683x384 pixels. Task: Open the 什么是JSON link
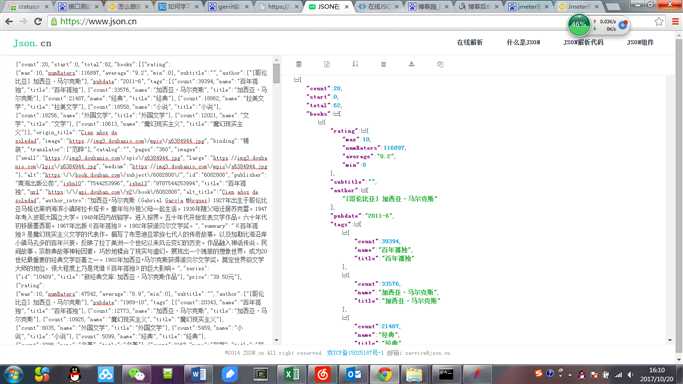[523, 43]
